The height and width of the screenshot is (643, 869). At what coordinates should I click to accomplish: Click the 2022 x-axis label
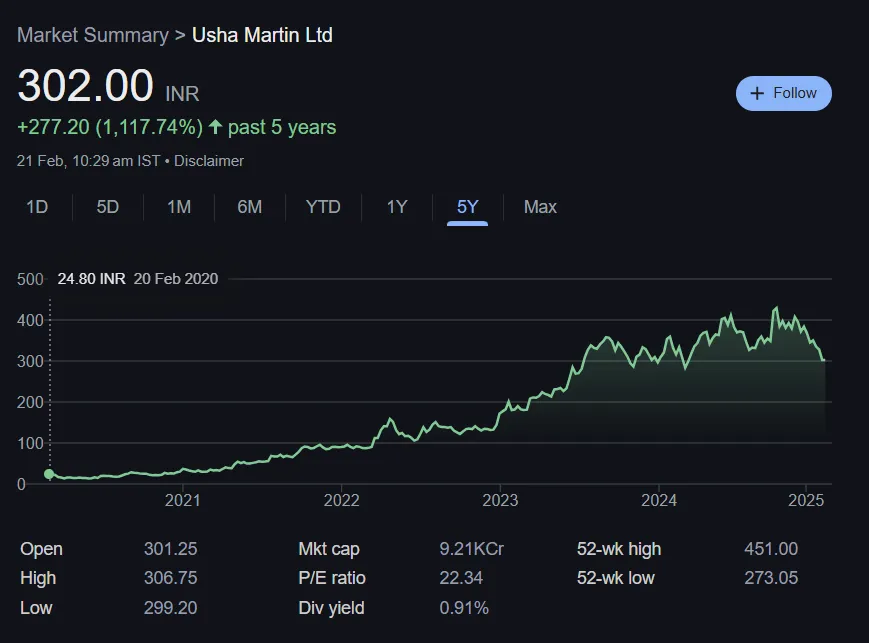pos(341,500)
